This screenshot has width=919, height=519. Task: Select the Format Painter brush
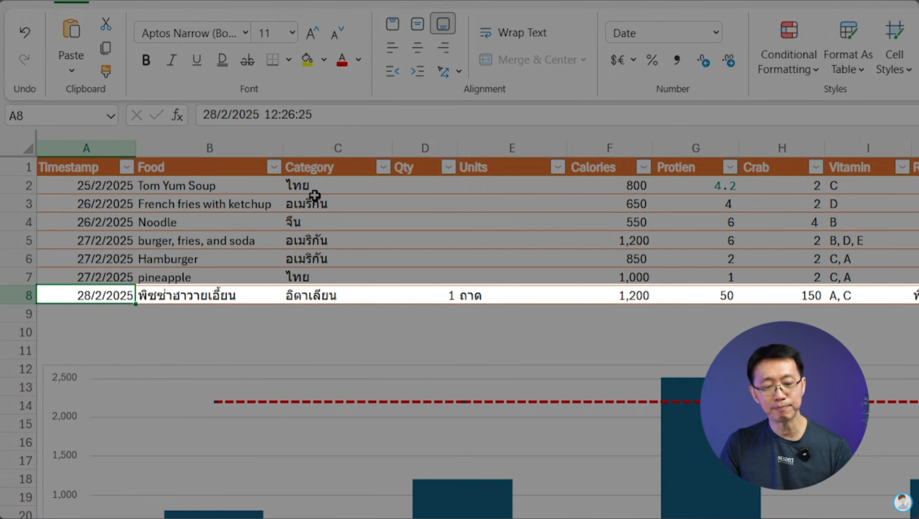click(x=105, y=71)
